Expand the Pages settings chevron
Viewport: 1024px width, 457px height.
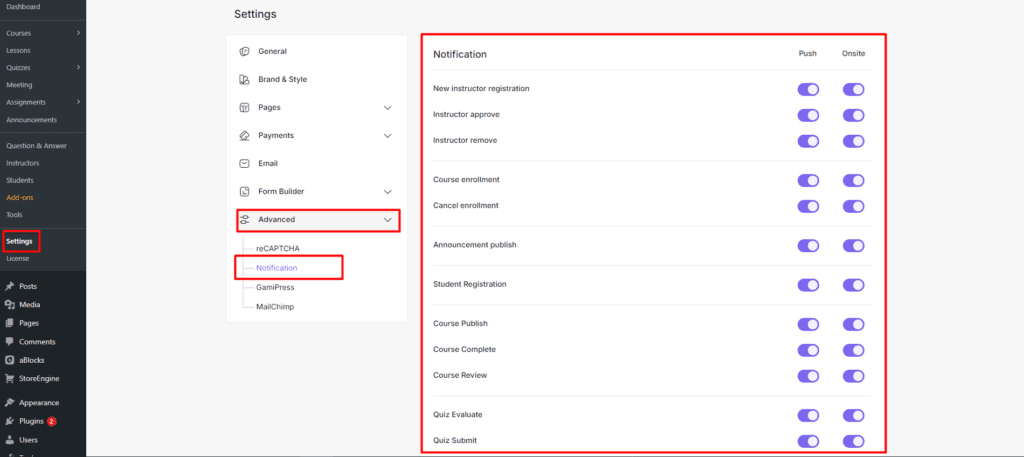click(x=387, y=108)
